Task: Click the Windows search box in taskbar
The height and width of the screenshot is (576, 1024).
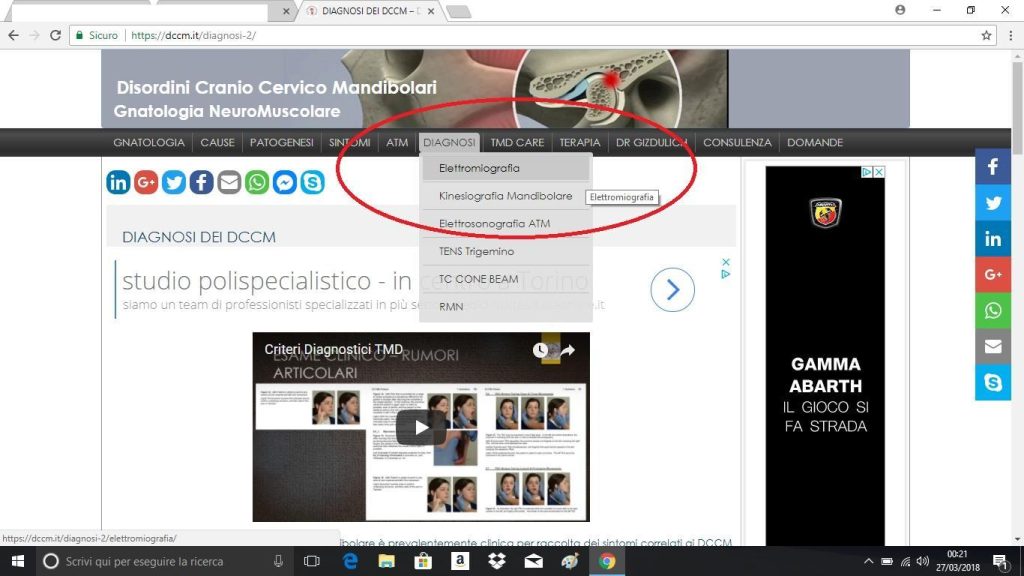Action: coord(163,561)
